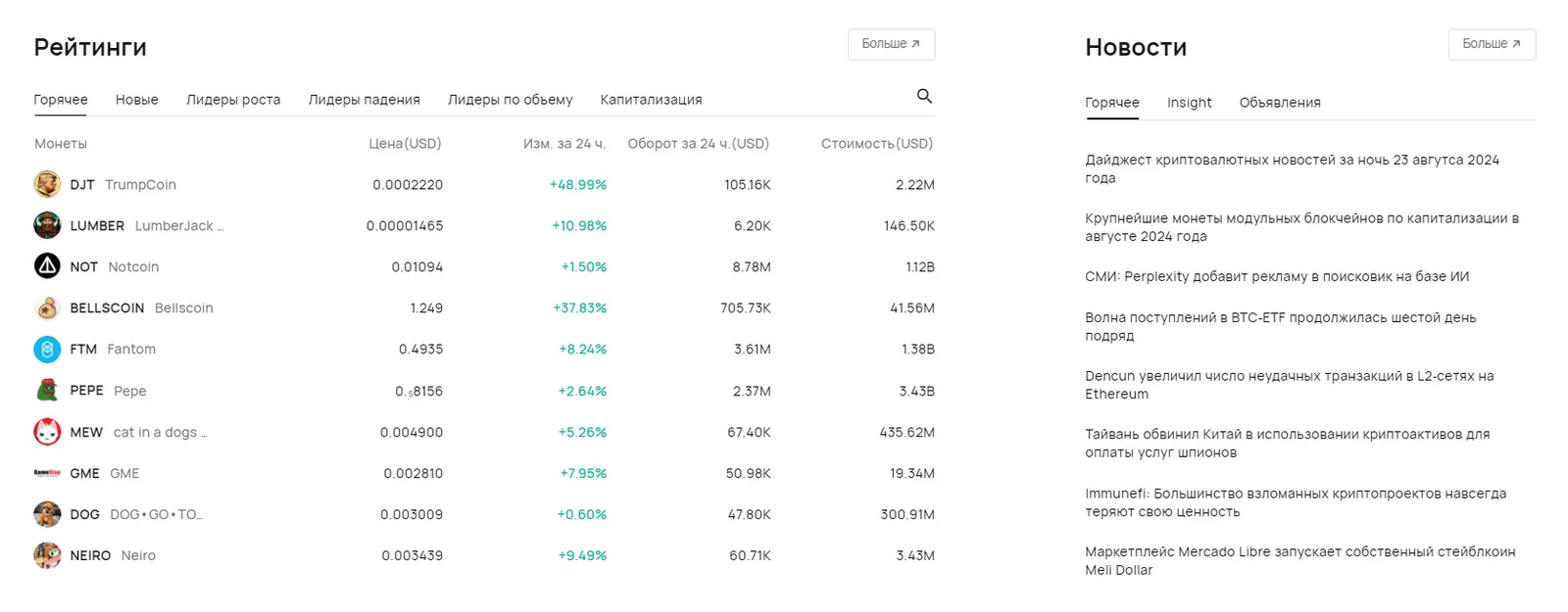Click the DJT TrumpCoin coin icon
Screen dimensions: 1568x612
tap(47, 184)
